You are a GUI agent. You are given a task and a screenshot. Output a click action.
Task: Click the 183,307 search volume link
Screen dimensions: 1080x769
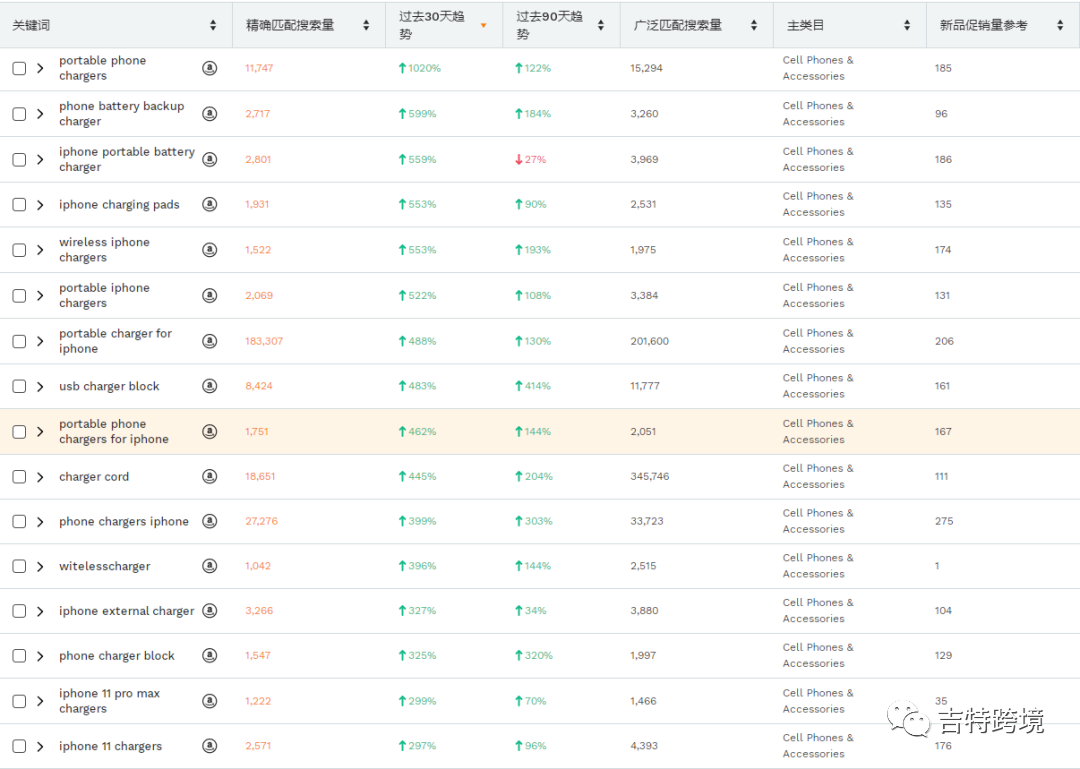coord(263,340)
